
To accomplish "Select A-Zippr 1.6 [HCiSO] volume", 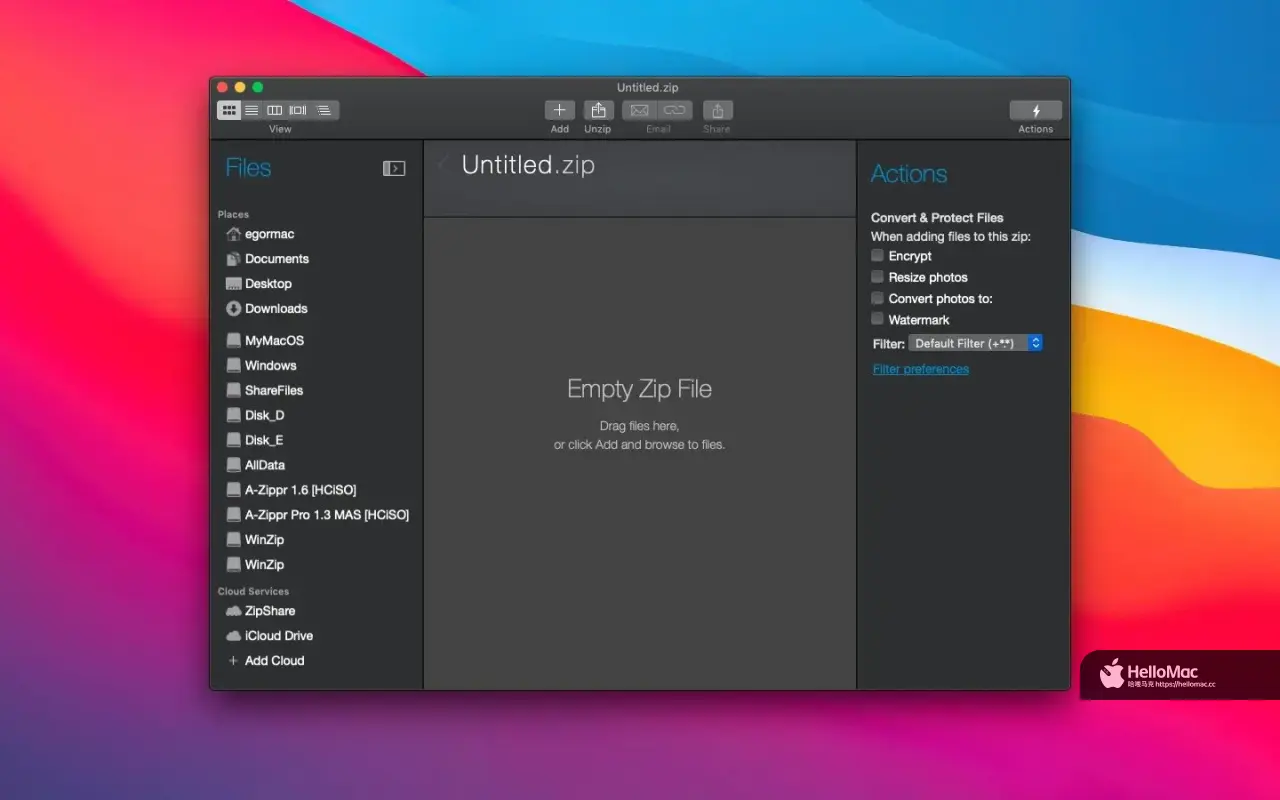I will tap(290, 491).
